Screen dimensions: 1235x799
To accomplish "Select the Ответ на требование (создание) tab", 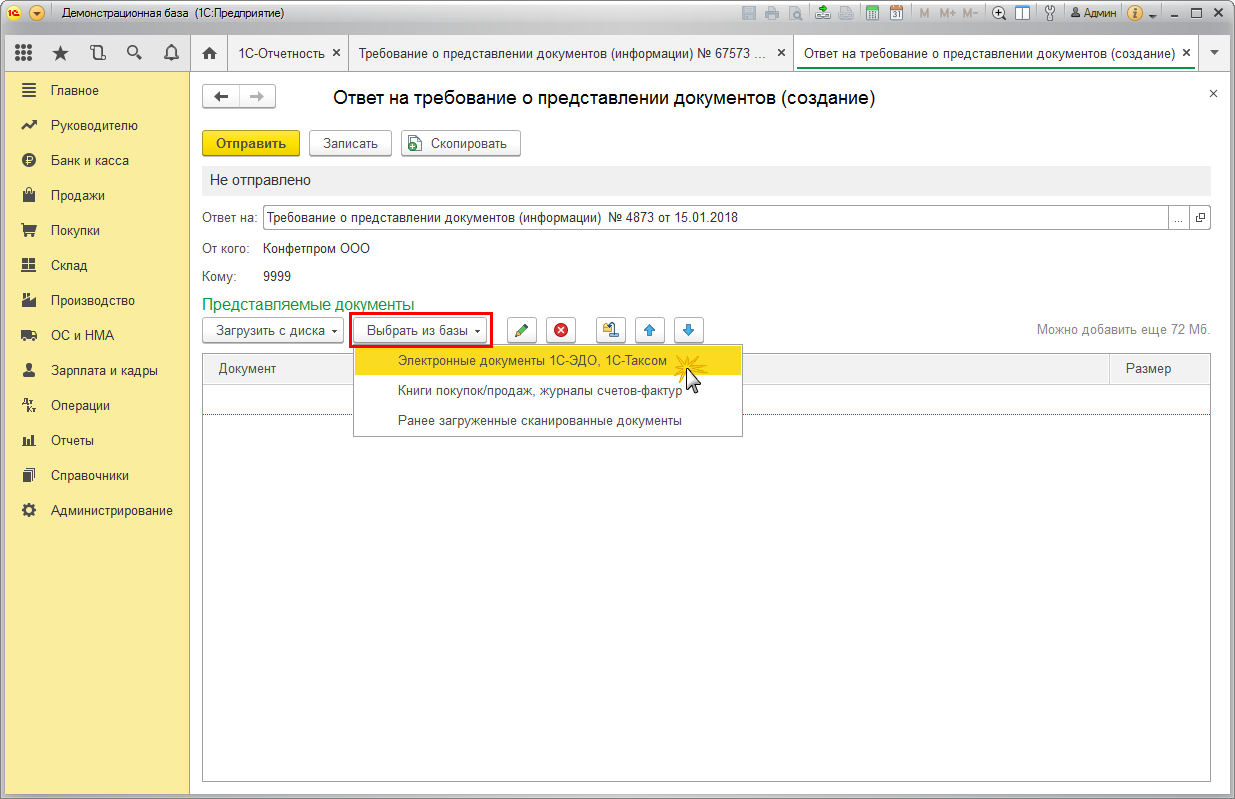I will click(990, 53).
